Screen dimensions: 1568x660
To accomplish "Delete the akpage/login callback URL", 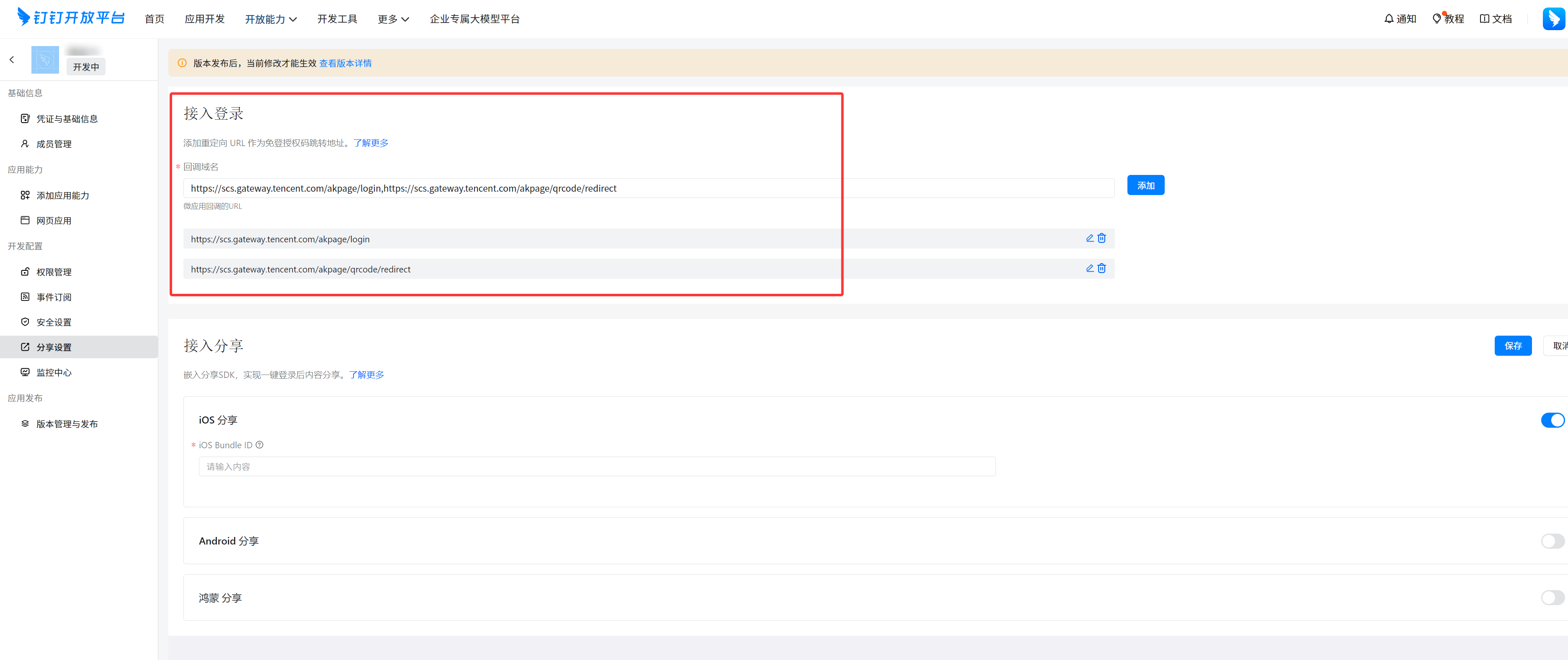I will coord(1102,239).
